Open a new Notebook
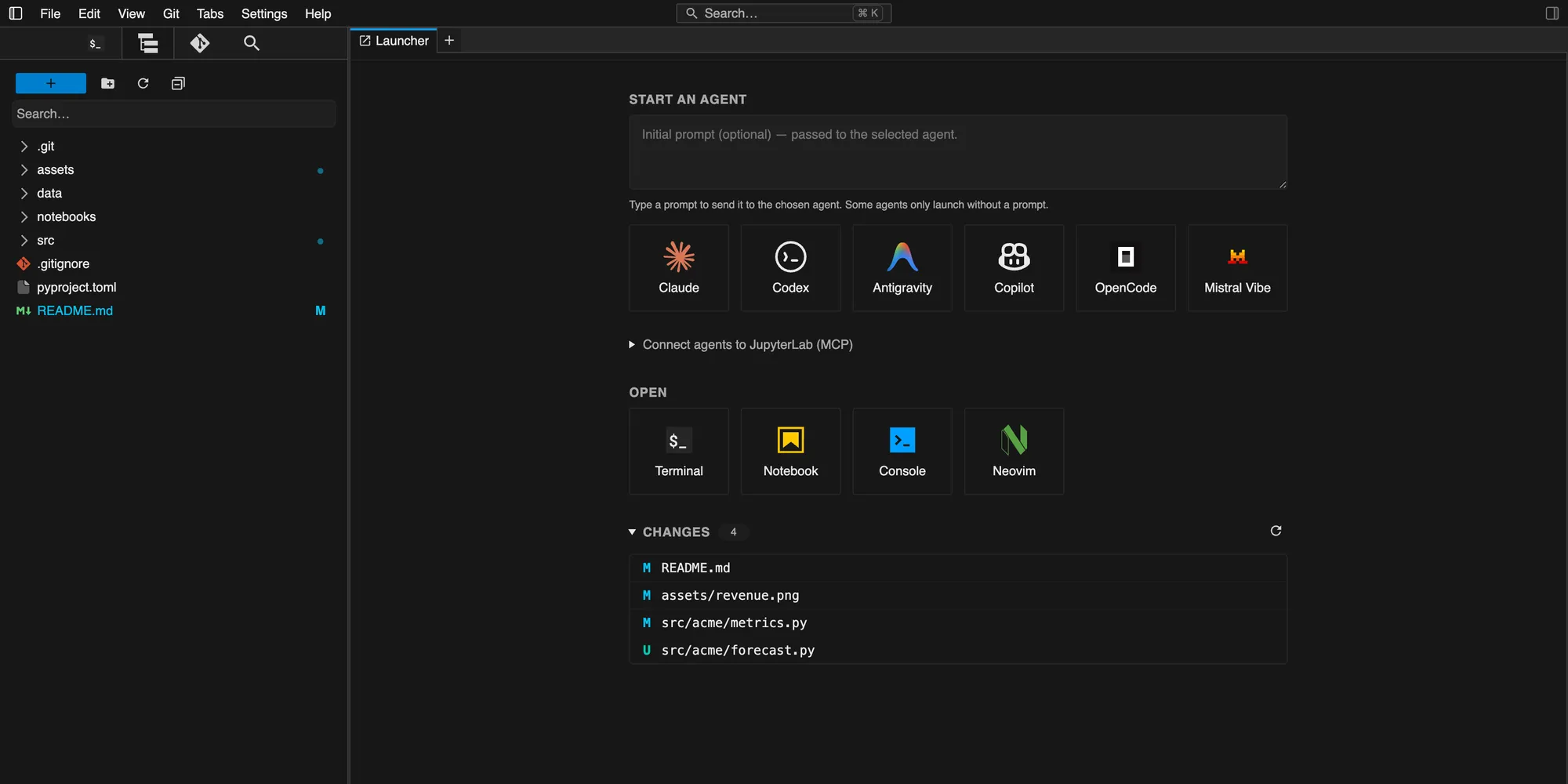 coord(790,452)
